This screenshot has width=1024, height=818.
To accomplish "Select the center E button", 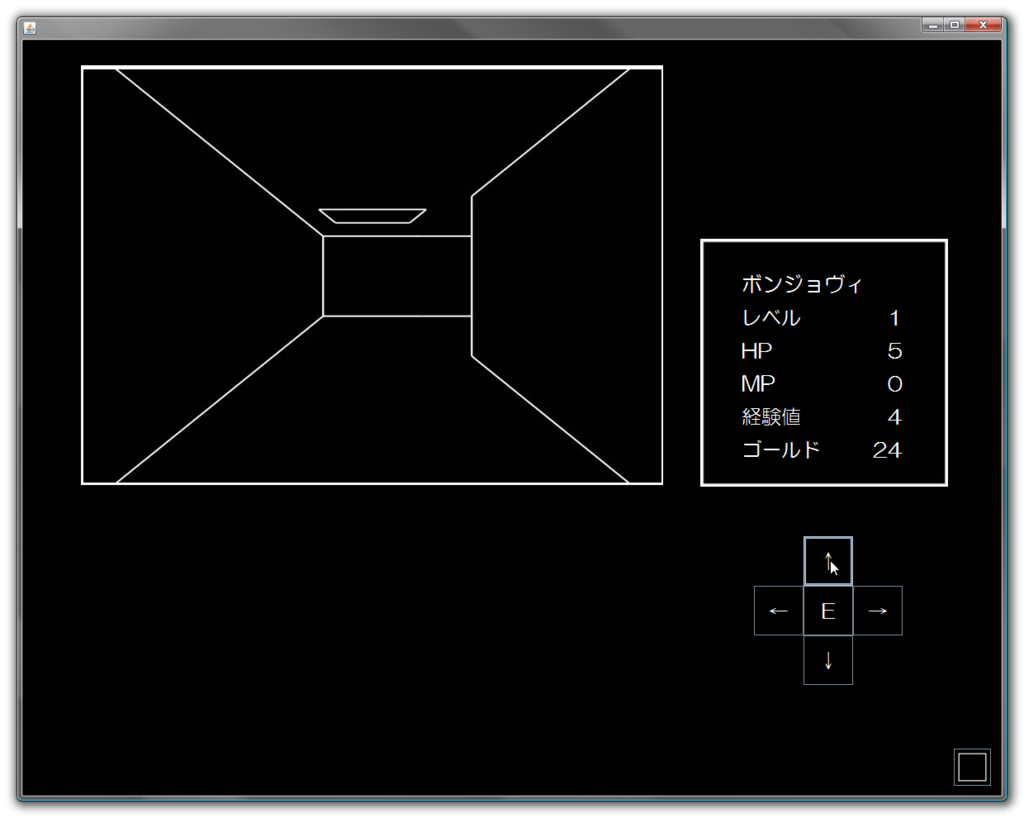I will coord(828,610).
